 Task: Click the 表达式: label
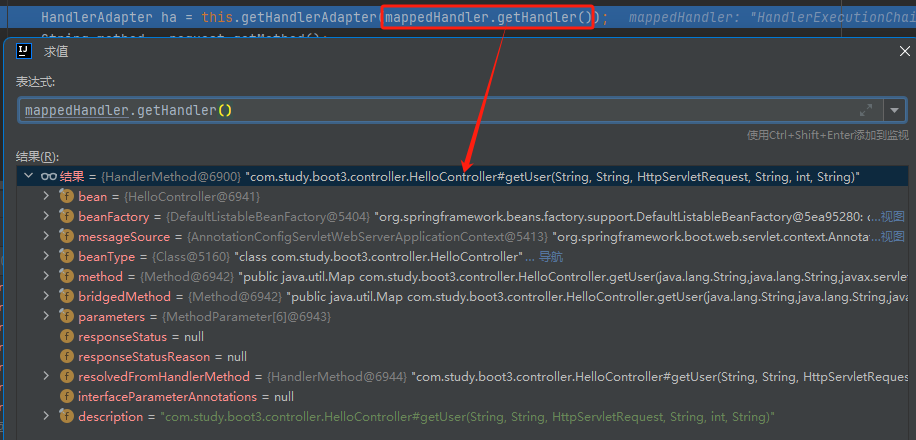pyautogui.click(x=35, y=81)
